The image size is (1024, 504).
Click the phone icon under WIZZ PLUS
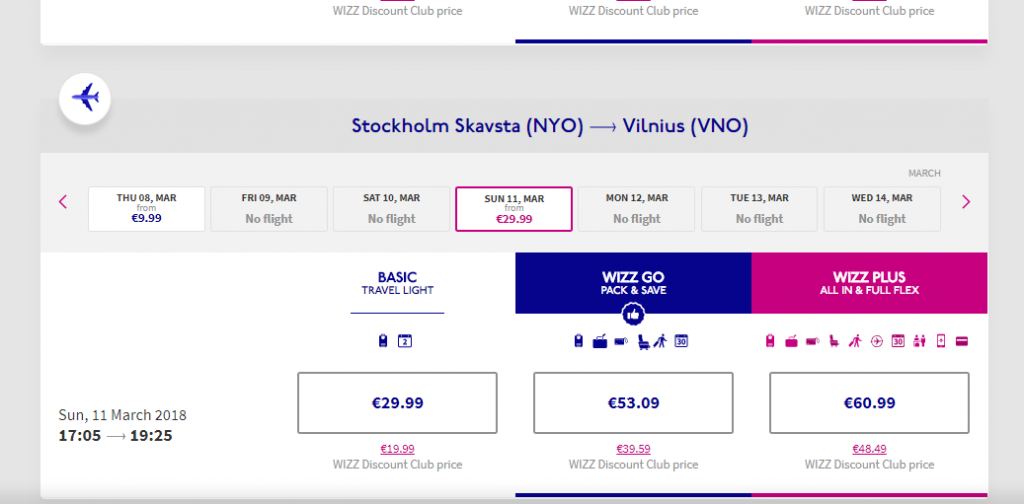941,341
